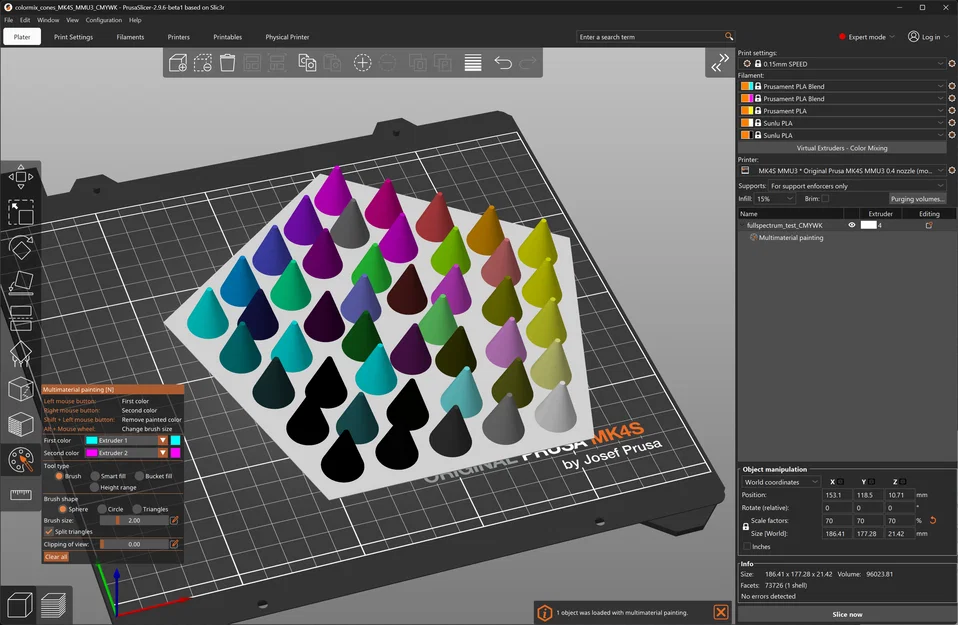Select the Rotate gizmo tool
The width and height of the screenshot is (958, 625).
tap(21, 248)
